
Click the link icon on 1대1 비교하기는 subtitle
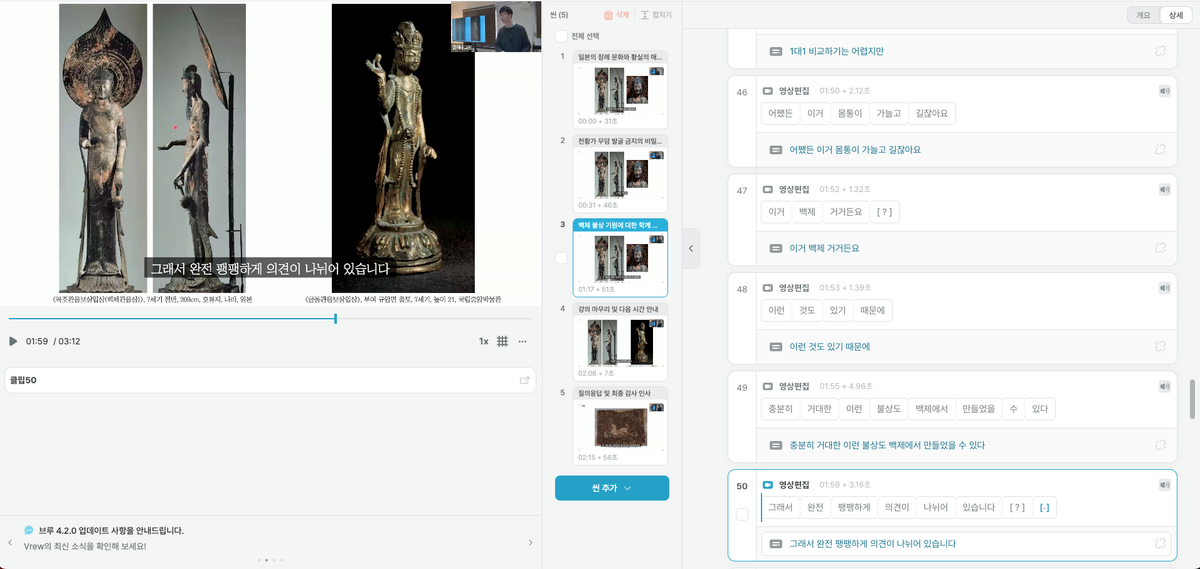[x=1160, y=51]
